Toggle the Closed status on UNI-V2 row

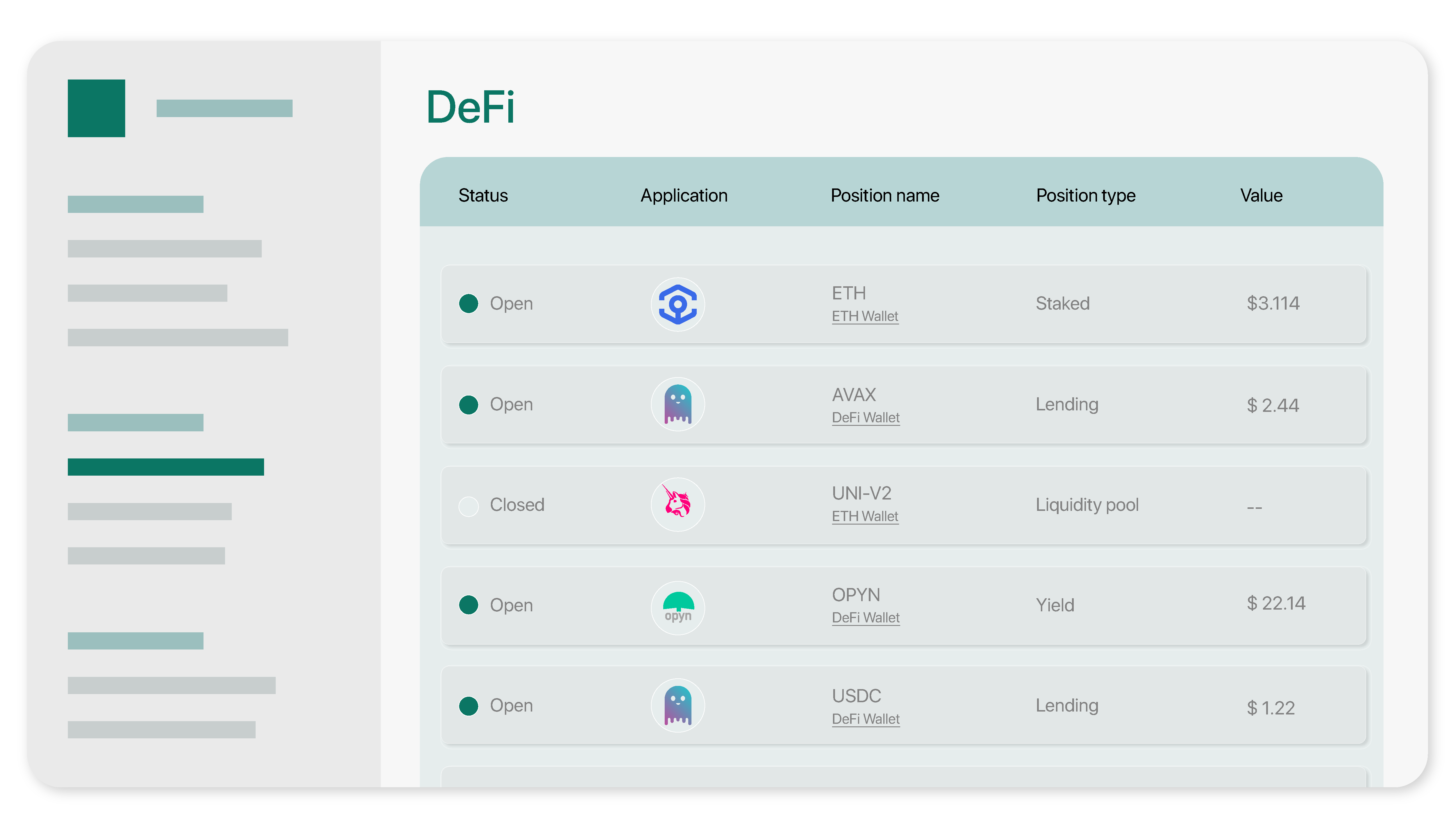coord(469,505)
